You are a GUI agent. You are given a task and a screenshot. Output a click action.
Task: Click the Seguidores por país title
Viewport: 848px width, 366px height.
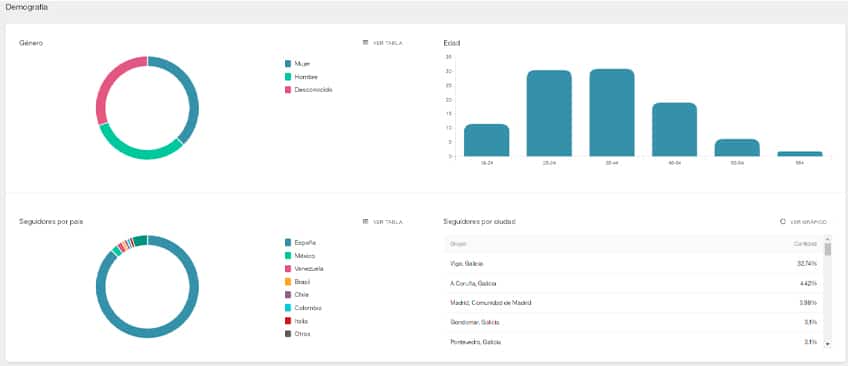pos(51,222)
